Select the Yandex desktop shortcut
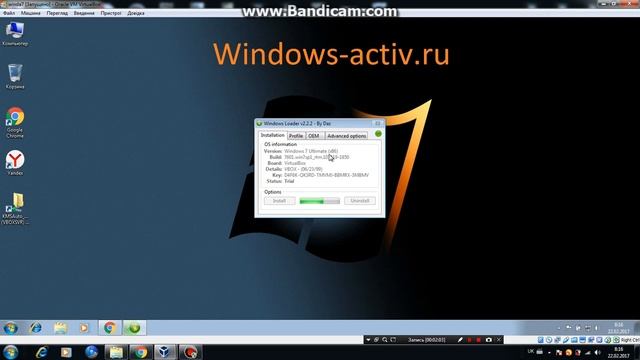The height and width of the screenshot is (360, 640). point(15,163)
